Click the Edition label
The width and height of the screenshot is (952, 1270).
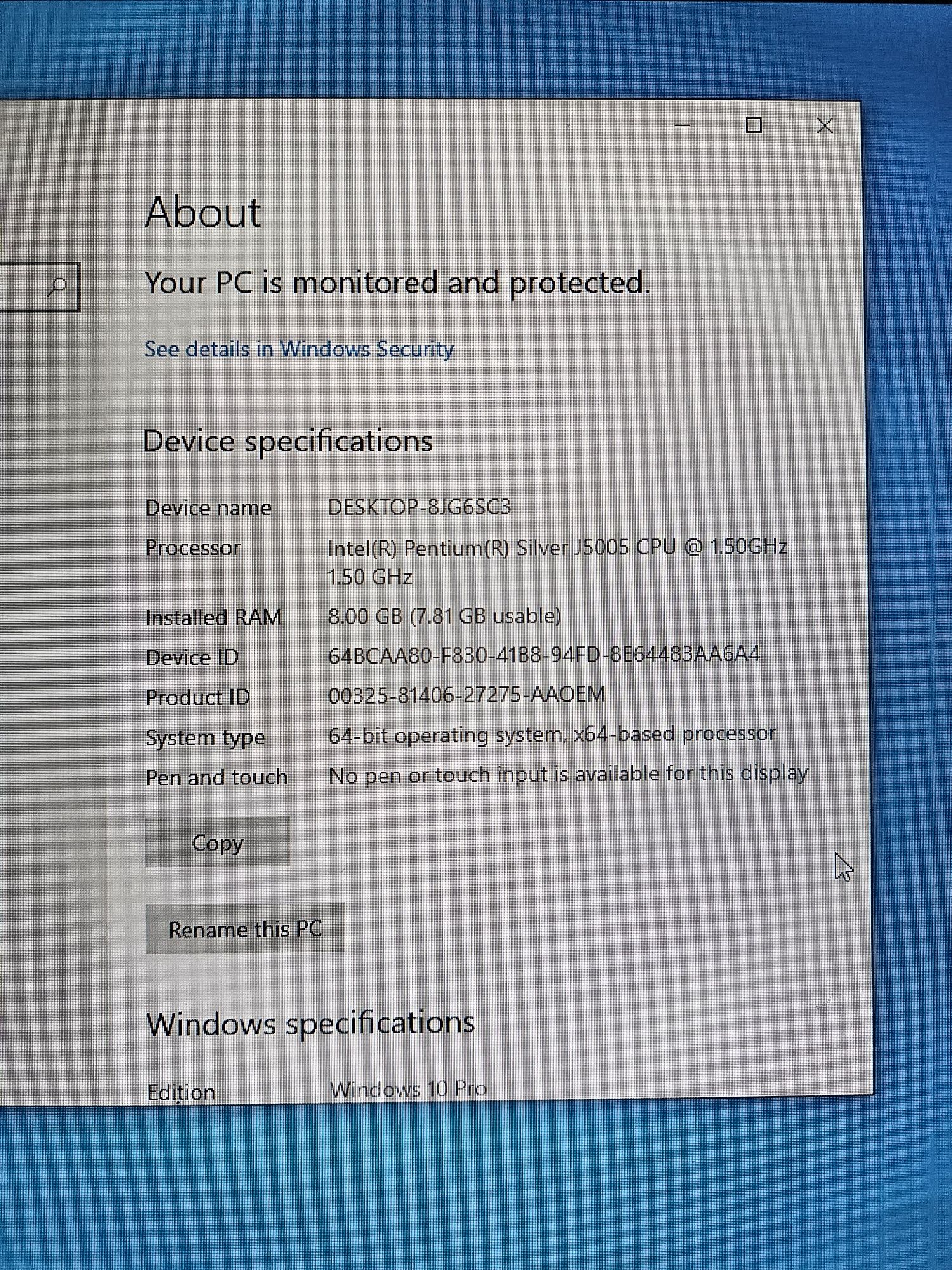[181, 1092]
